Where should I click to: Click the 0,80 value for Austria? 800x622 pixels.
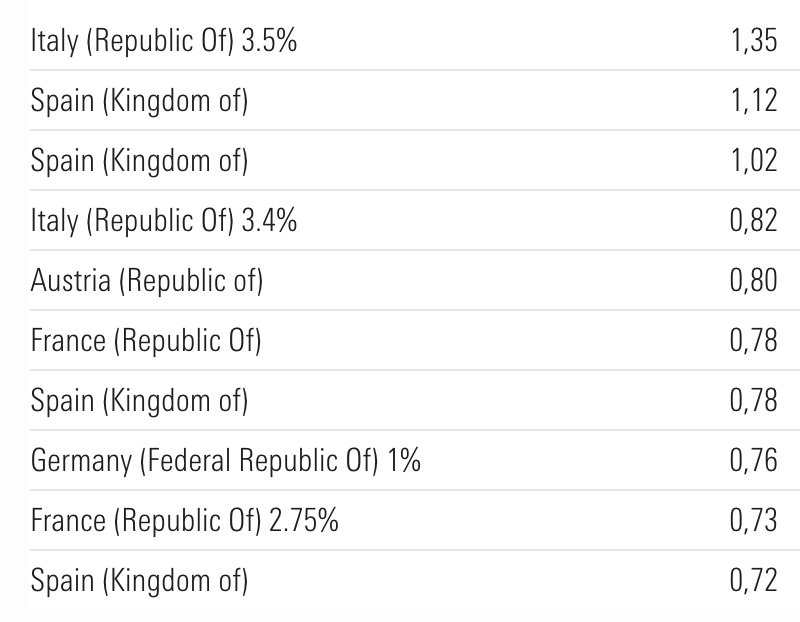(753, 281)
